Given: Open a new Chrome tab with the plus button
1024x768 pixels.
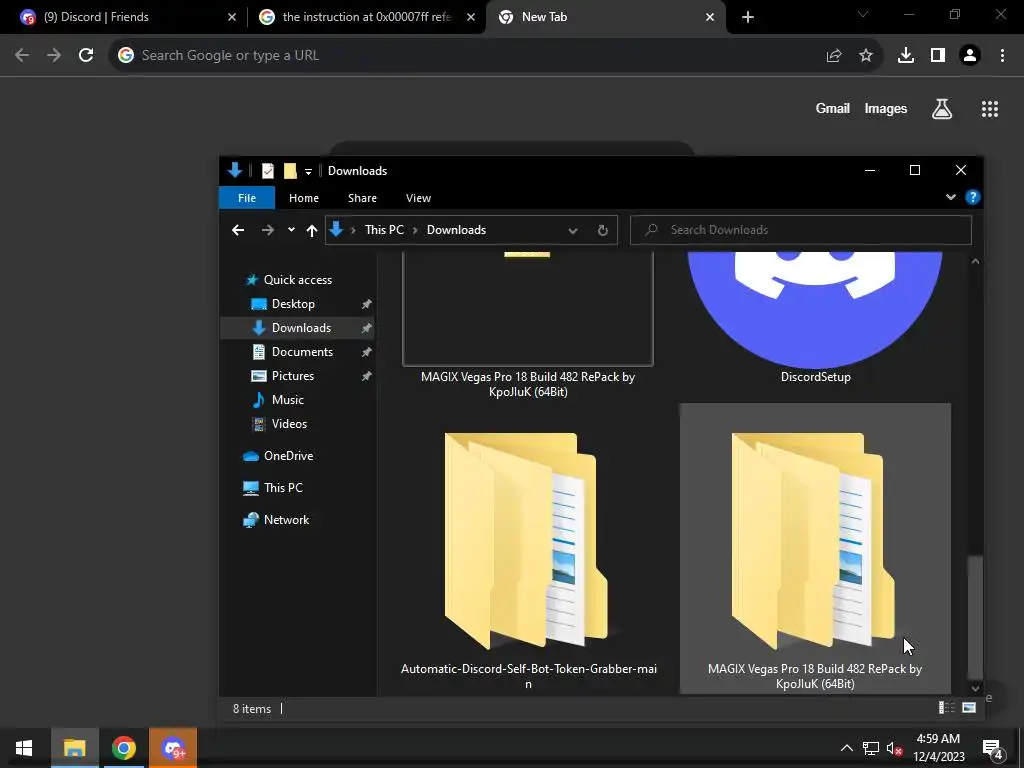Looking at the screenshot, I should coord(748,17).
